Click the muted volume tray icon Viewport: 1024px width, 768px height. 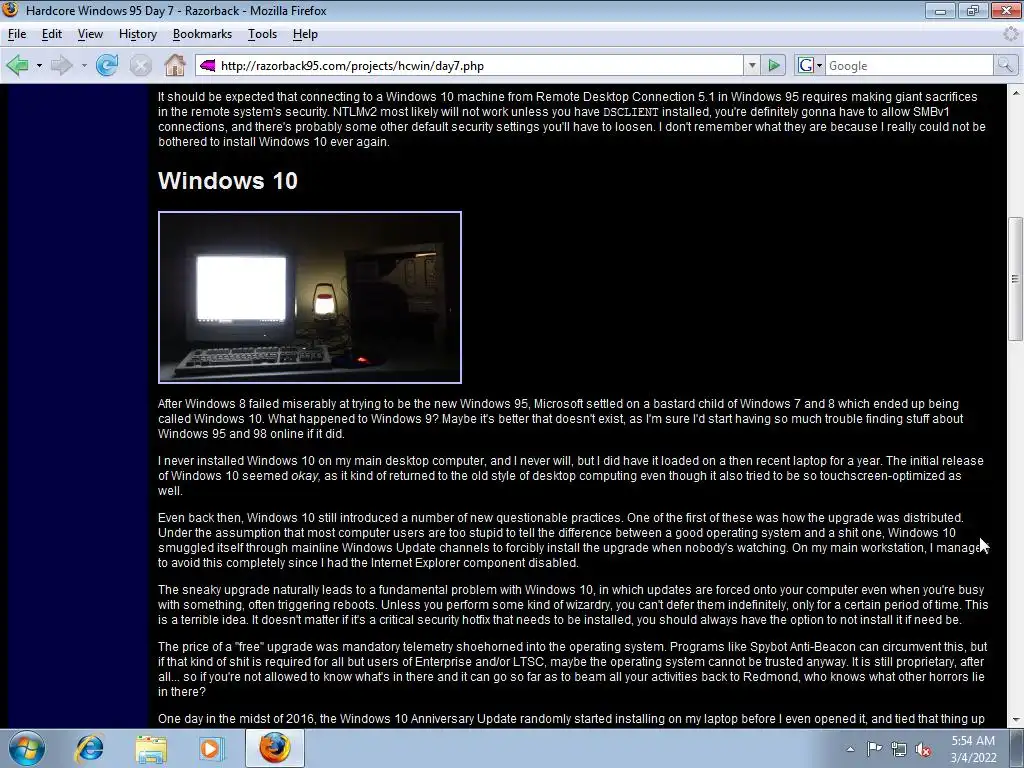tap(923, 749)
